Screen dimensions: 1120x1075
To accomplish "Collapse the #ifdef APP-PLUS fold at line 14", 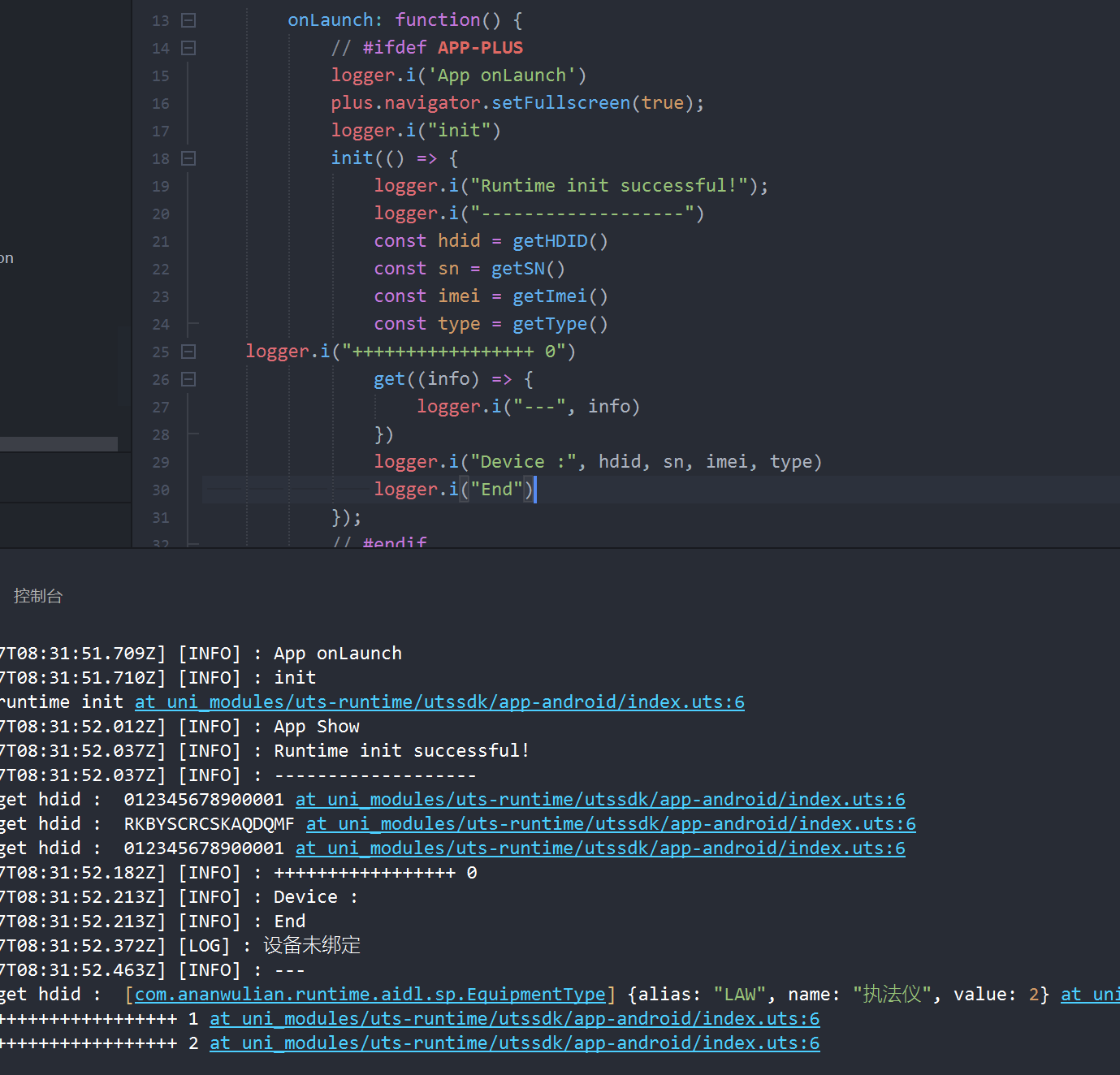I will point(188,48).
